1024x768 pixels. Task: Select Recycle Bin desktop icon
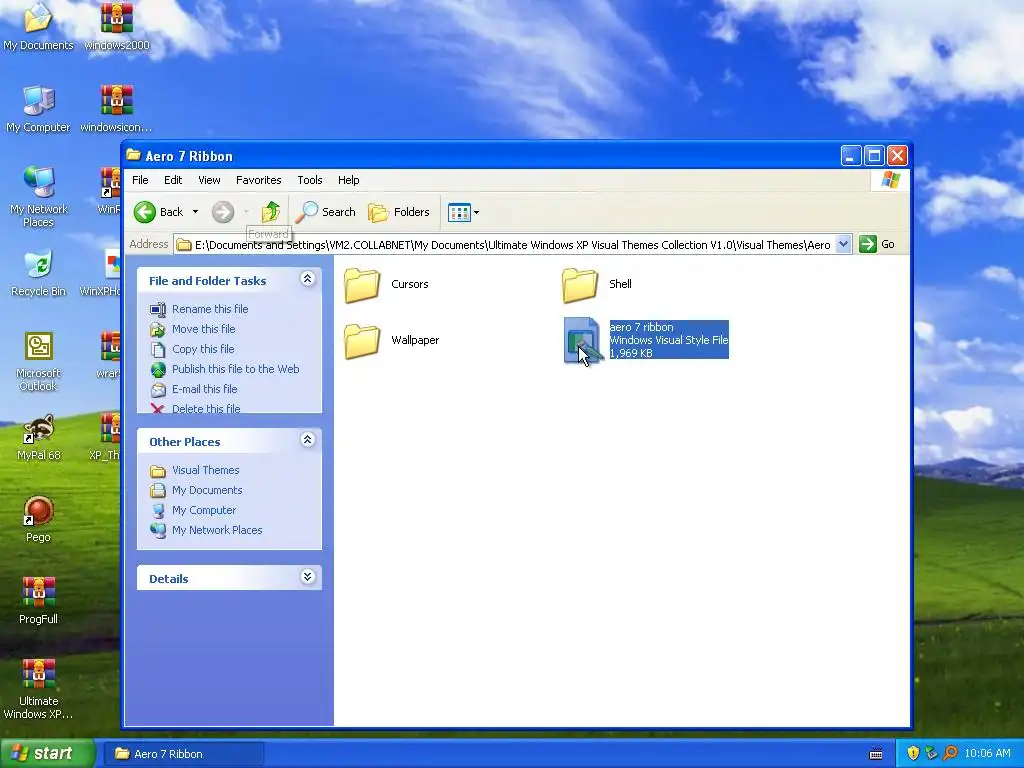(x=38, y=273)
